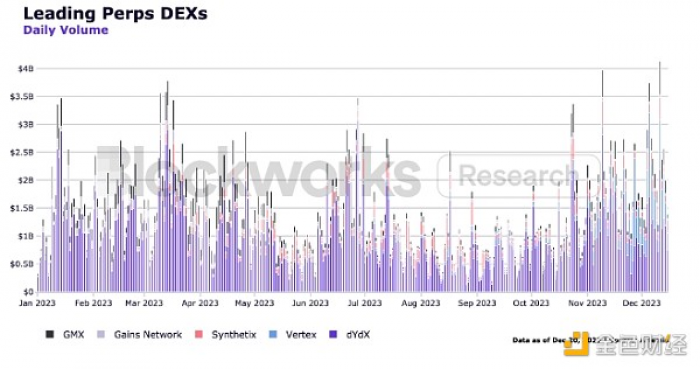Hide the Vertex series via legend text

pyautogui.click(x=301, y=334)
